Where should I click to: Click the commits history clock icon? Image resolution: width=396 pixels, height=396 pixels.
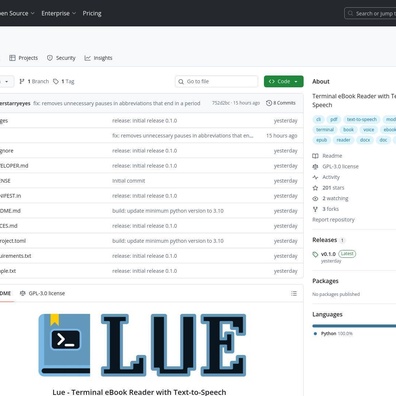click(269, 103)
